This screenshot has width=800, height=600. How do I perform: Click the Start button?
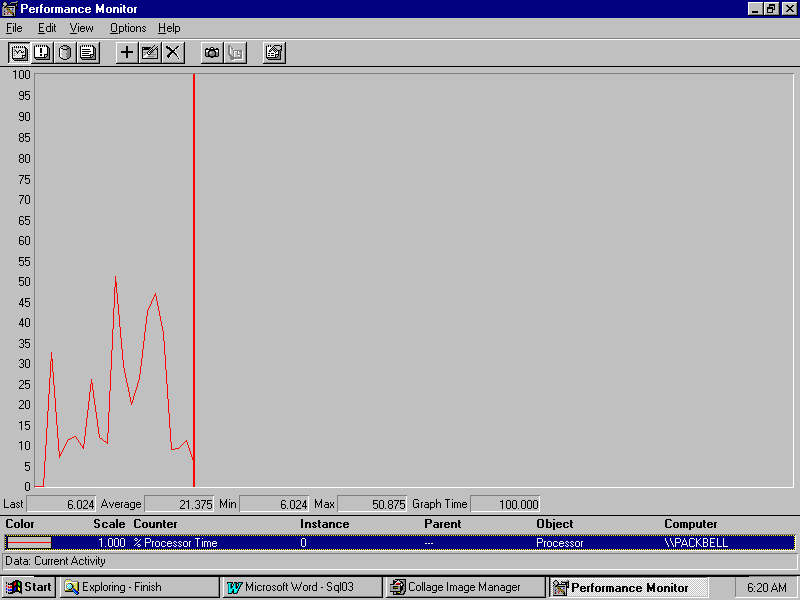(29, 587)
